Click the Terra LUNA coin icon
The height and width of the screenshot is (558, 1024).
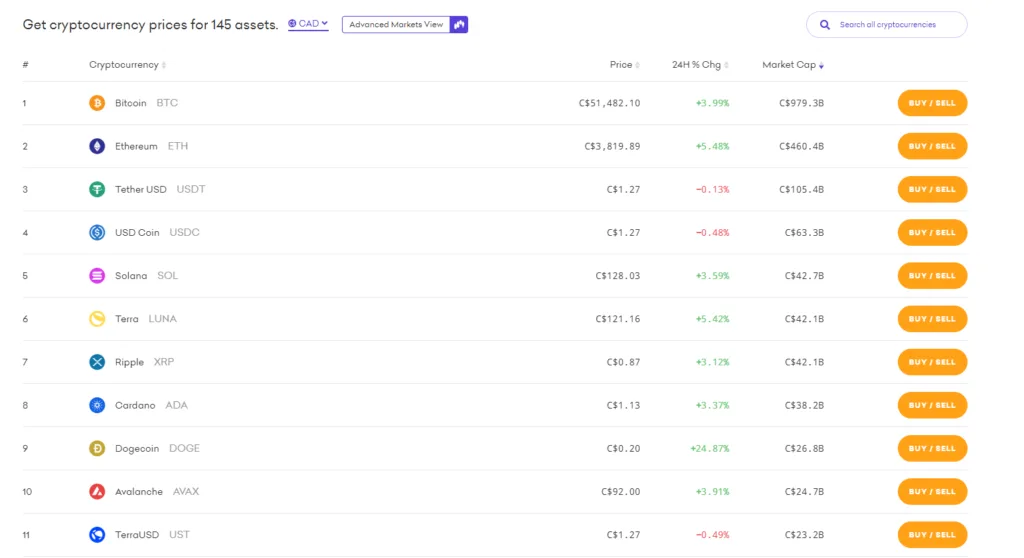click(x=97, y=319)
